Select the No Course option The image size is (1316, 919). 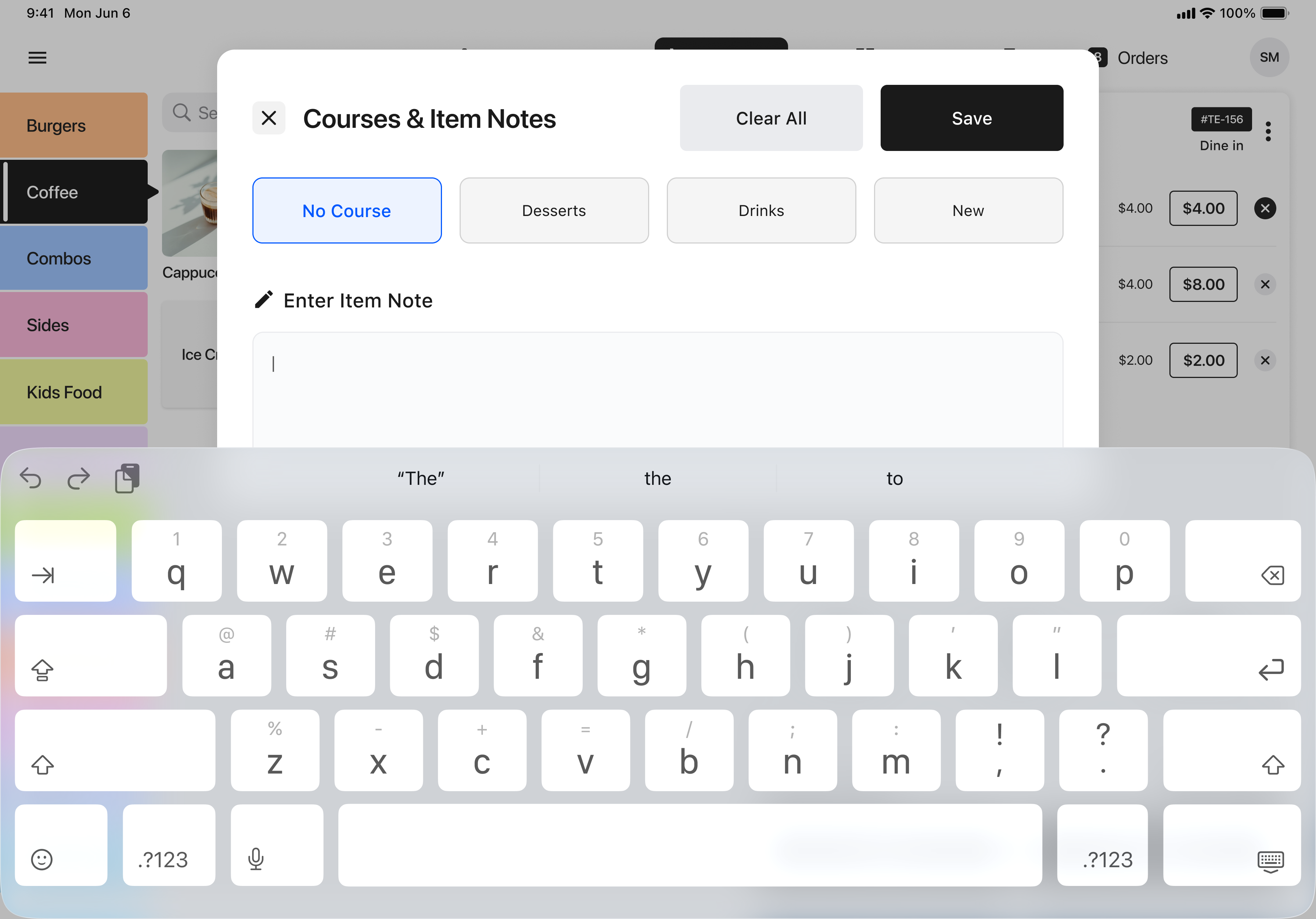[347, 210]
